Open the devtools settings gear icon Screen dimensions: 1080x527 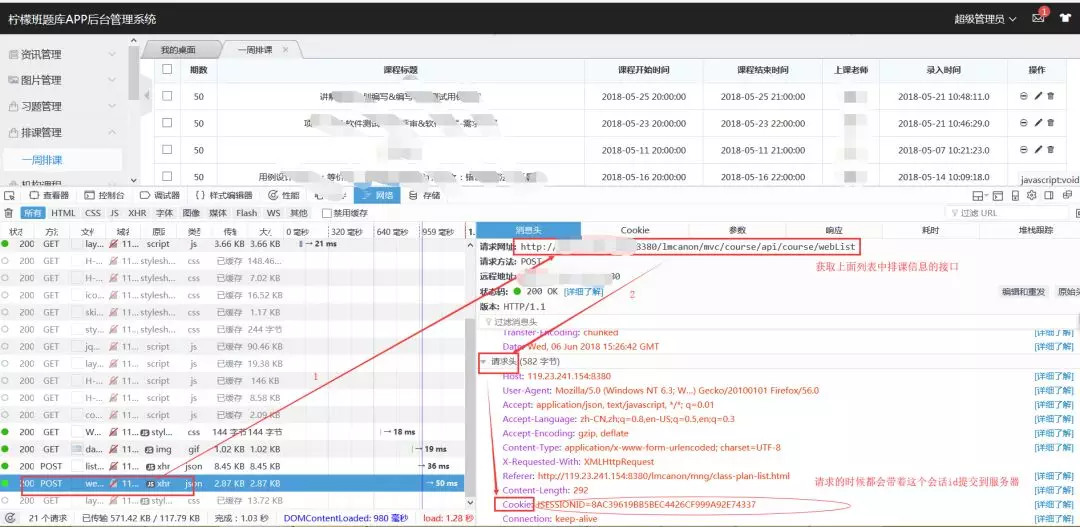pyautogui.click(x=1032, y=196)
